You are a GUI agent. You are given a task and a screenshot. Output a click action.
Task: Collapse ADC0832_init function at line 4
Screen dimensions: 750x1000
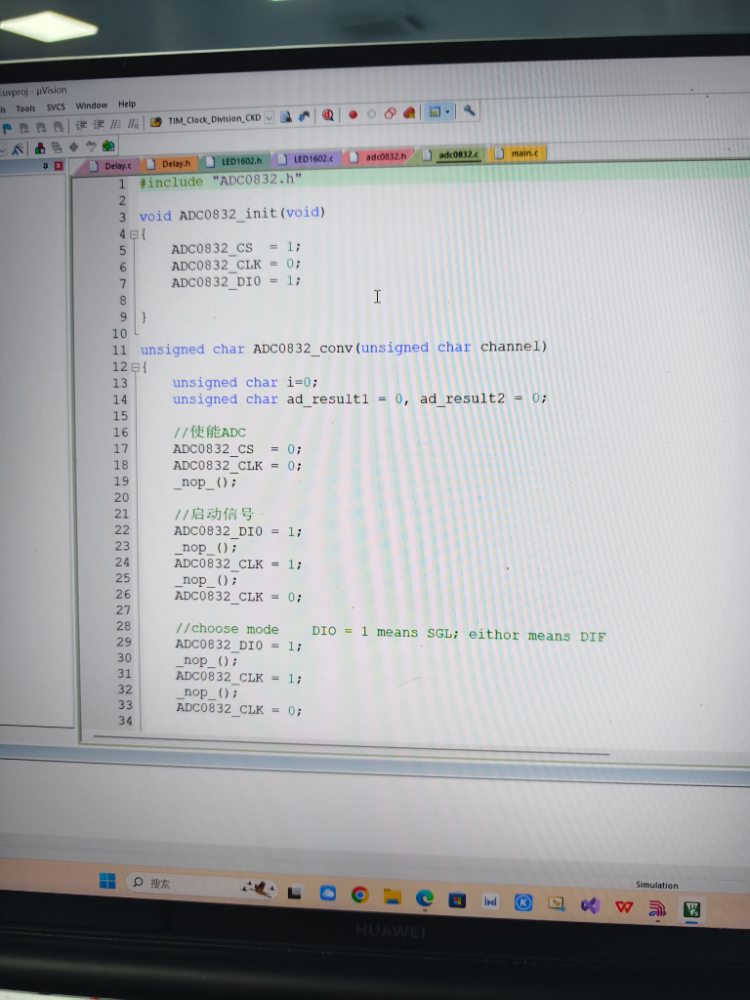[133, 234]
